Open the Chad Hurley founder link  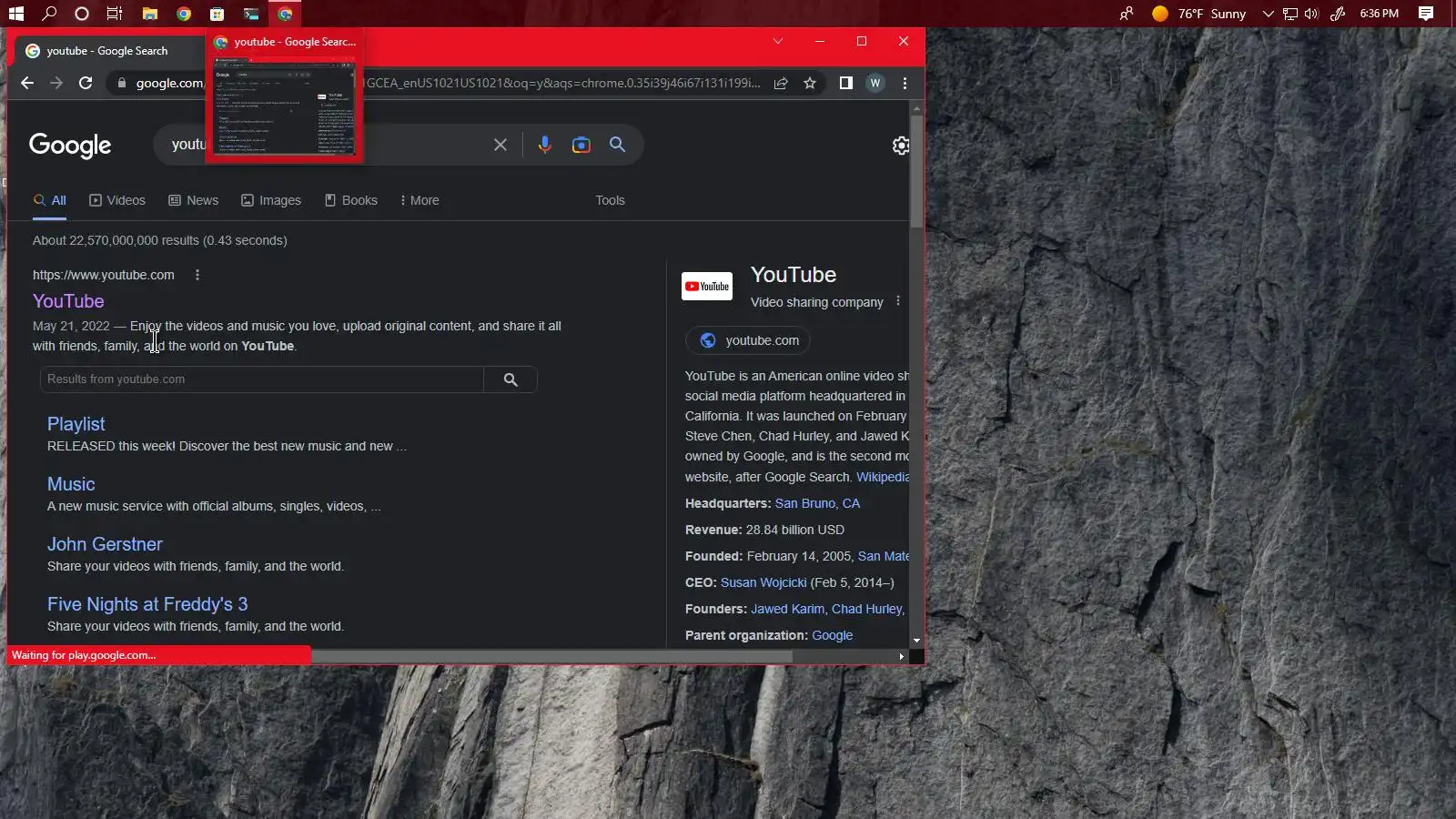click(867, 609)
